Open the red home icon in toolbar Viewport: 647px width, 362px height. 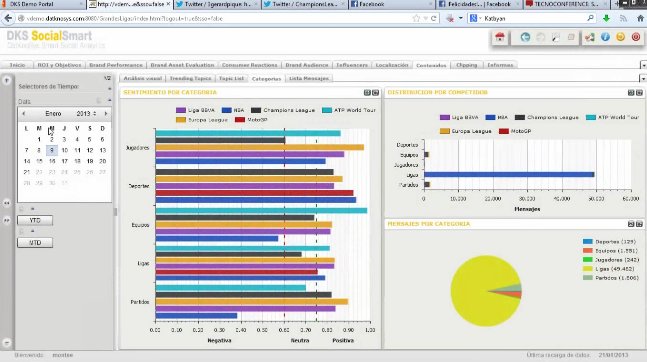[x=500, y=37]
